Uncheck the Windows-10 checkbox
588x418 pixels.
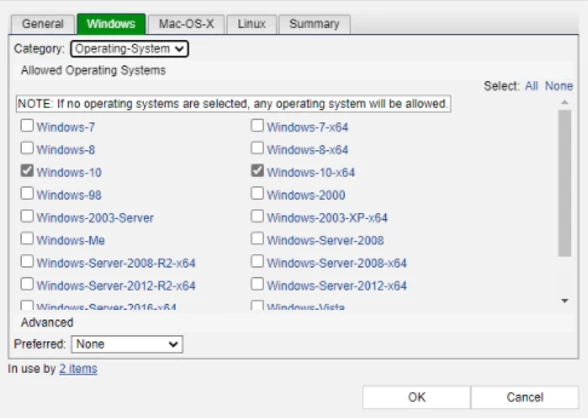pyautogui.click(x=27, y=171)
